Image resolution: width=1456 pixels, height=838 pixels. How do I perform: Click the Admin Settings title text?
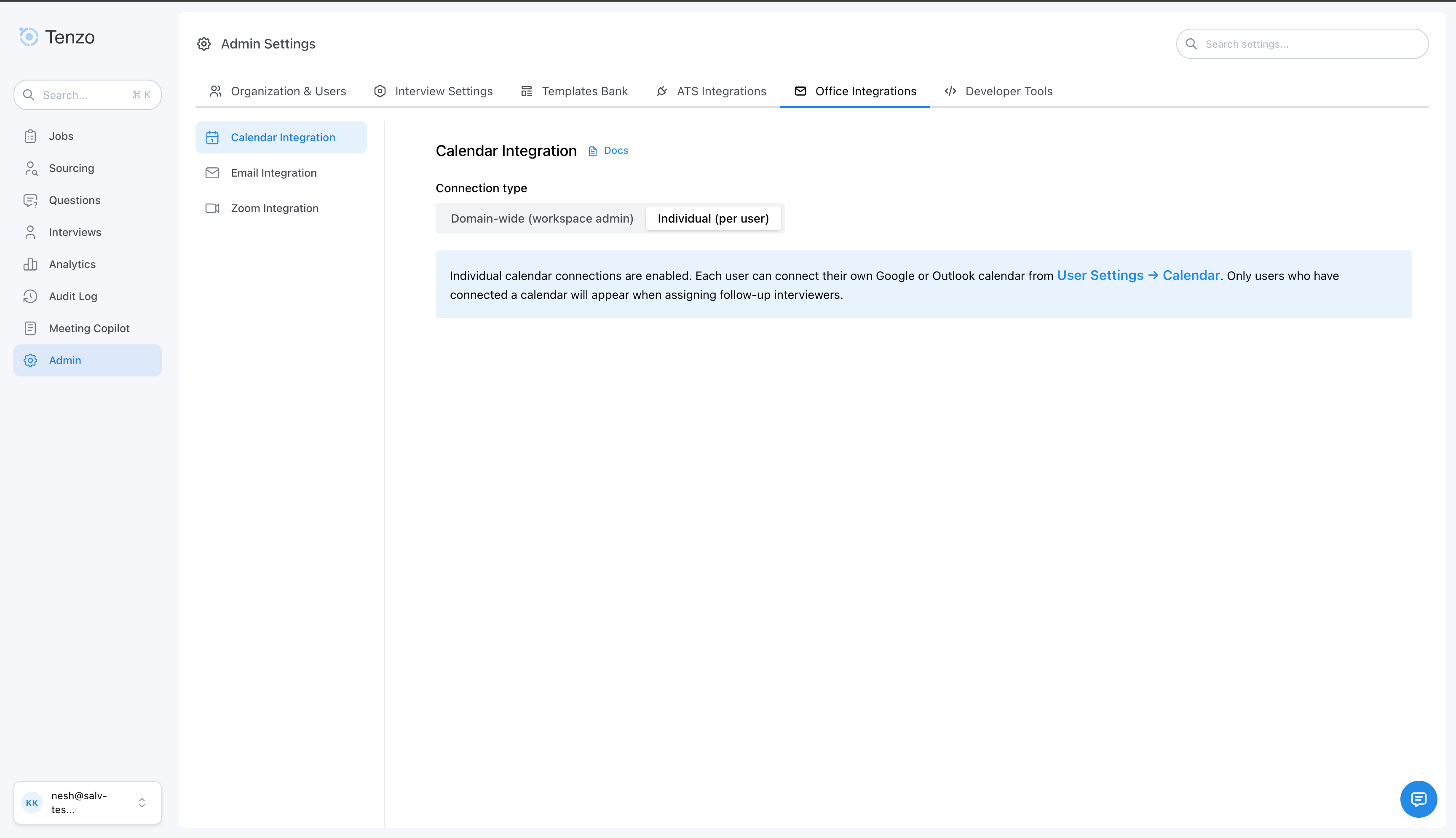tap(268, 44)
